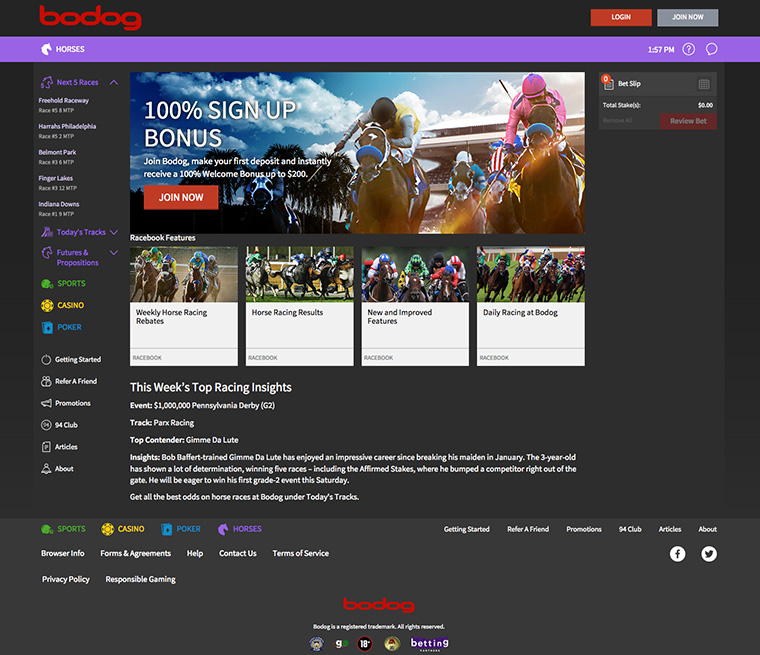This screenshot has height=655, width=760.
Task: Click the sidebar Casino chip icon
Action: (47, 305)
